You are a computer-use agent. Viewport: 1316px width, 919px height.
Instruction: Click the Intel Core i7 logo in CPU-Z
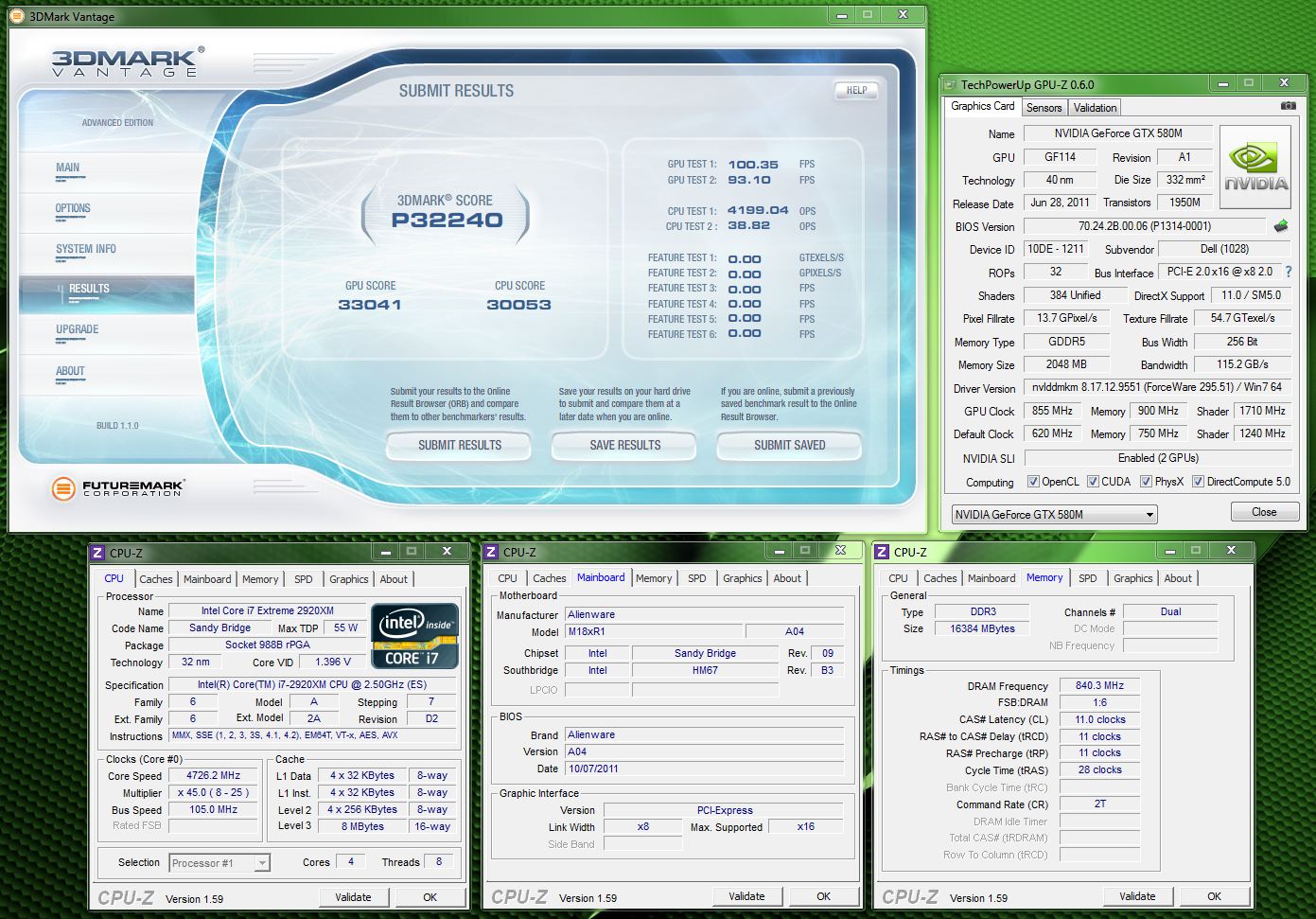coord(415,635)
